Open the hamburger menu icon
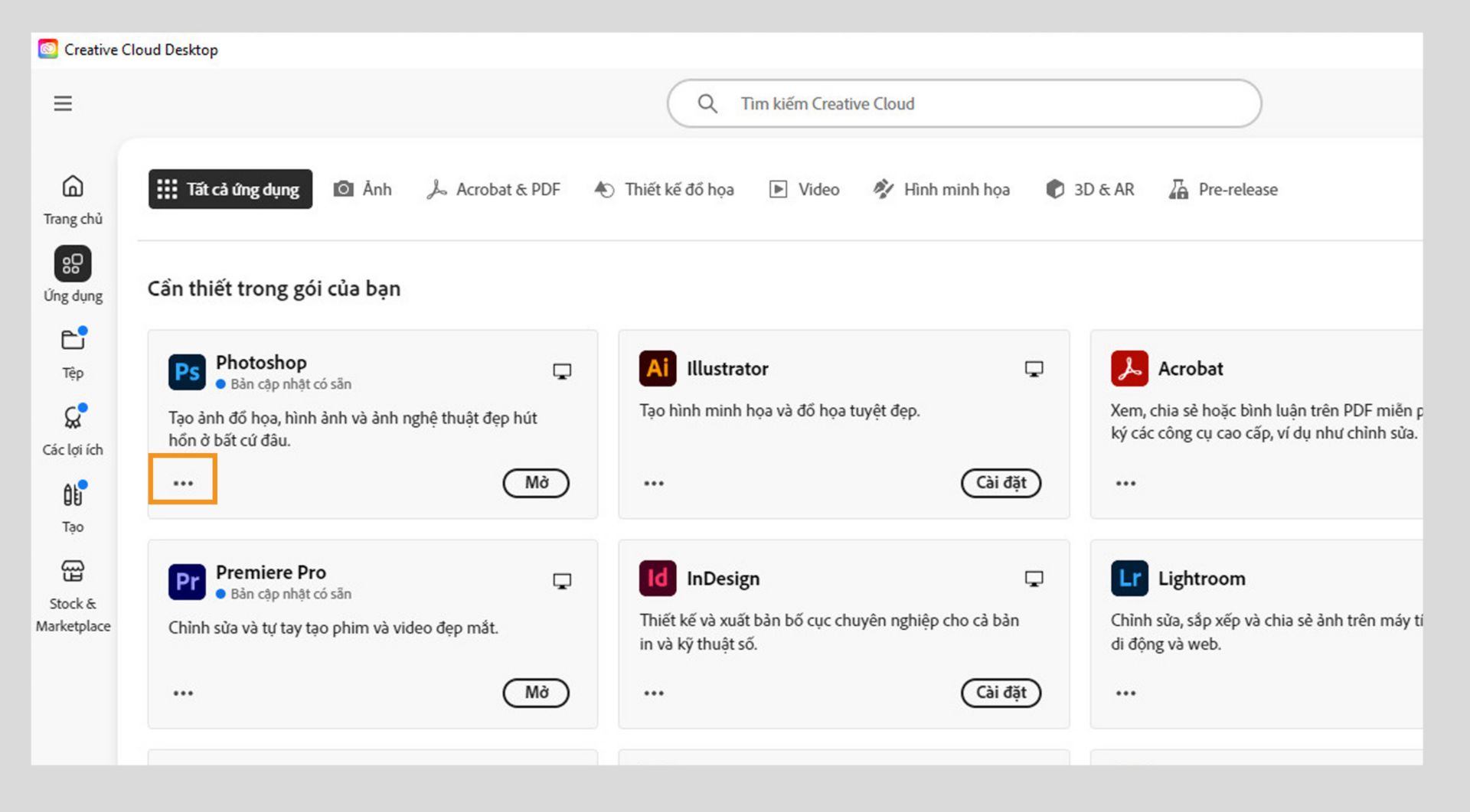 (x=63, y=103)
